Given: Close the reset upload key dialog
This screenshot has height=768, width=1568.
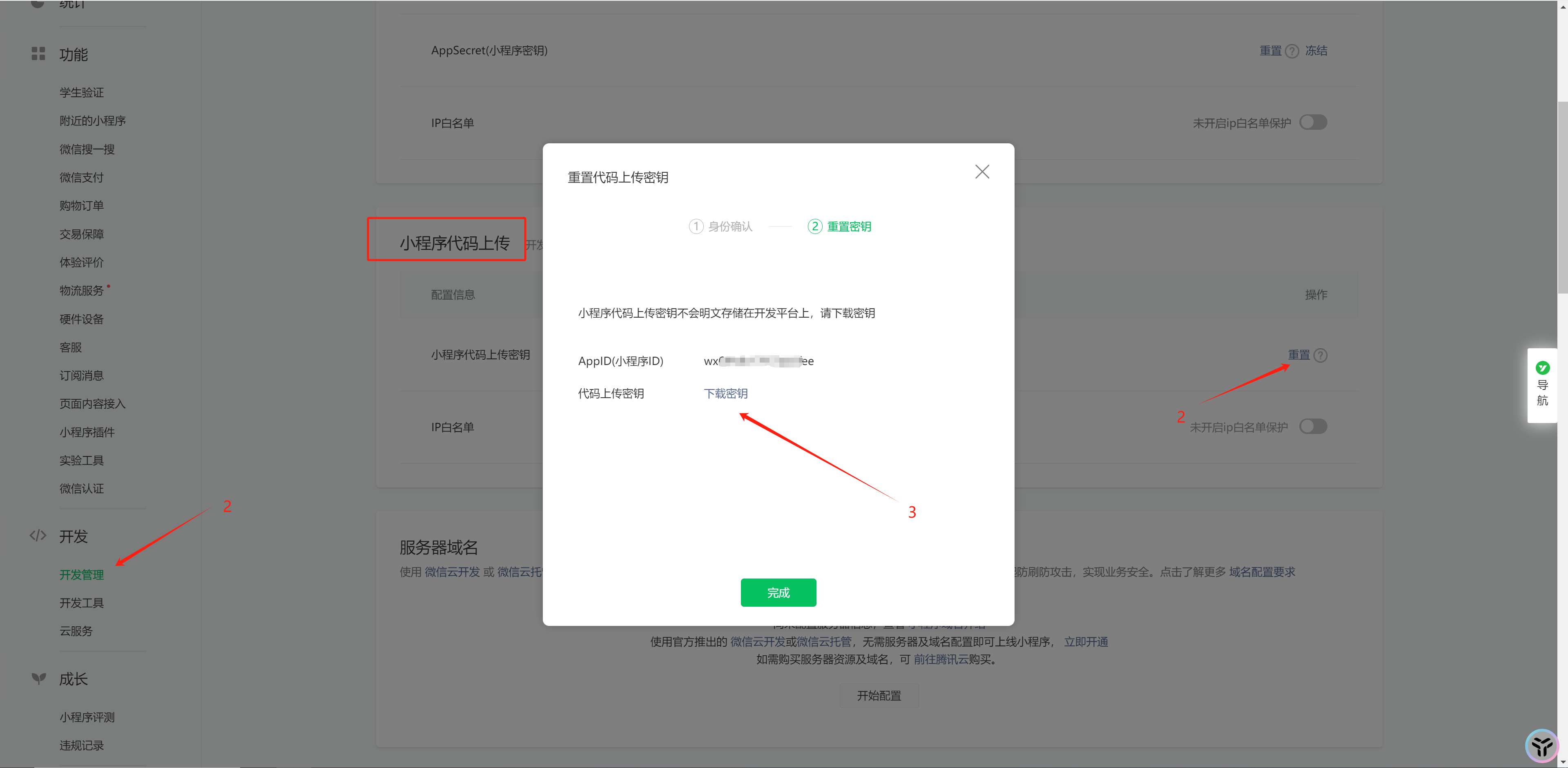Looking at the screenshot, I should pos(982,171).
